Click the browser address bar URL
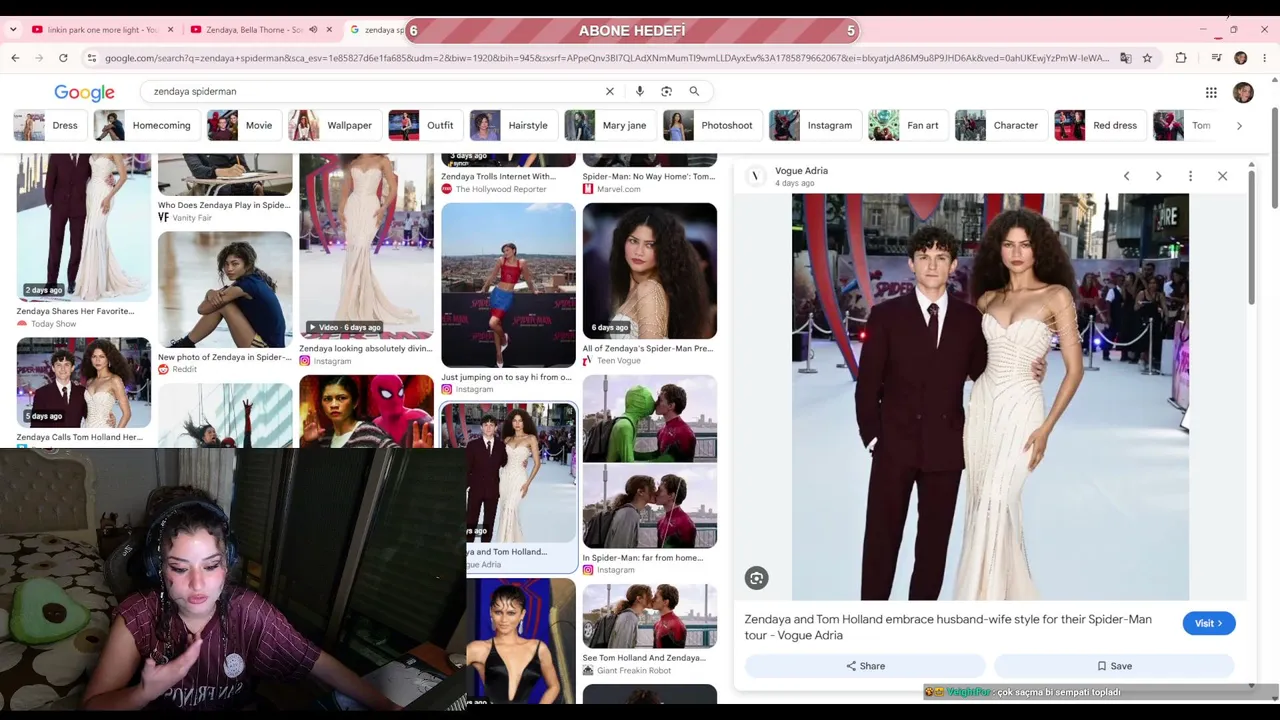This screenshot has width=1280, height=720. click(607, 58)
